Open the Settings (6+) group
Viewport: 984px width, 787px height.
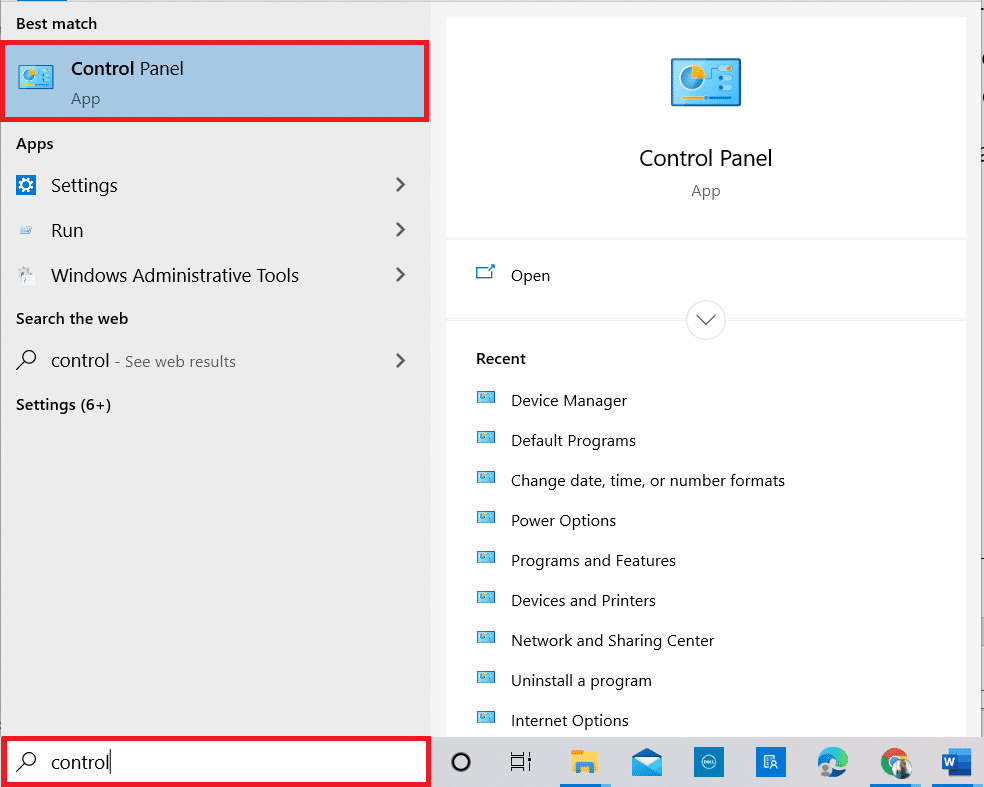tap(63, 405)
